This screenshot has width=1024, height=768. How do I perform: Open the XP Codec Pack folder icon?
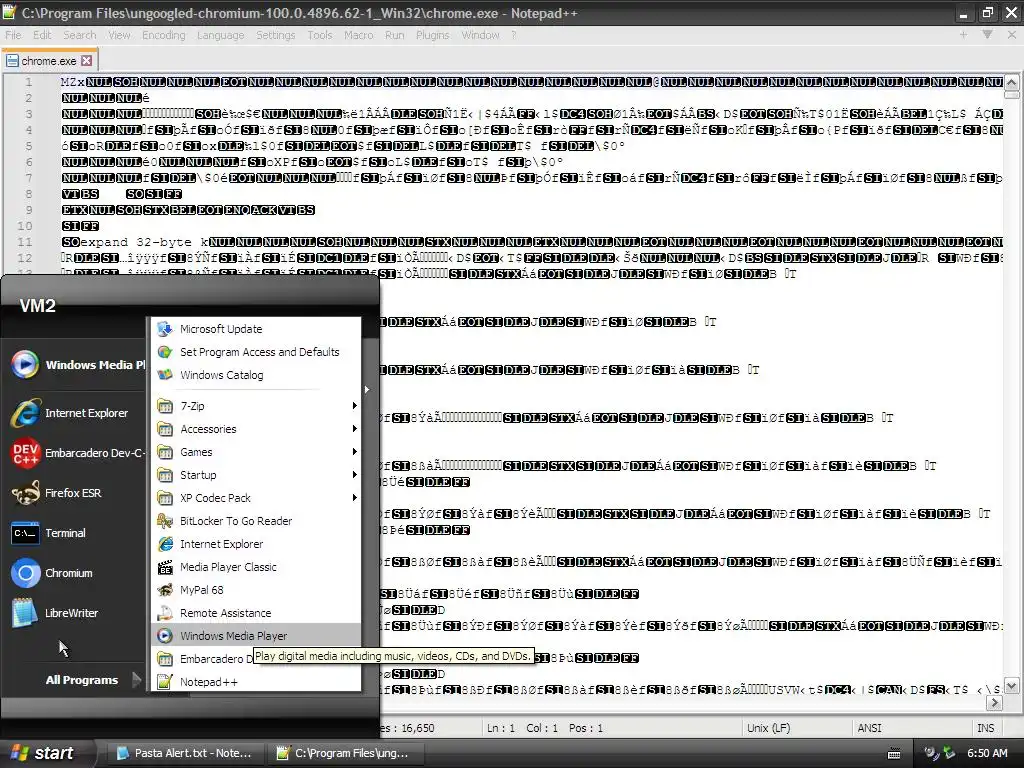[165, 498]
